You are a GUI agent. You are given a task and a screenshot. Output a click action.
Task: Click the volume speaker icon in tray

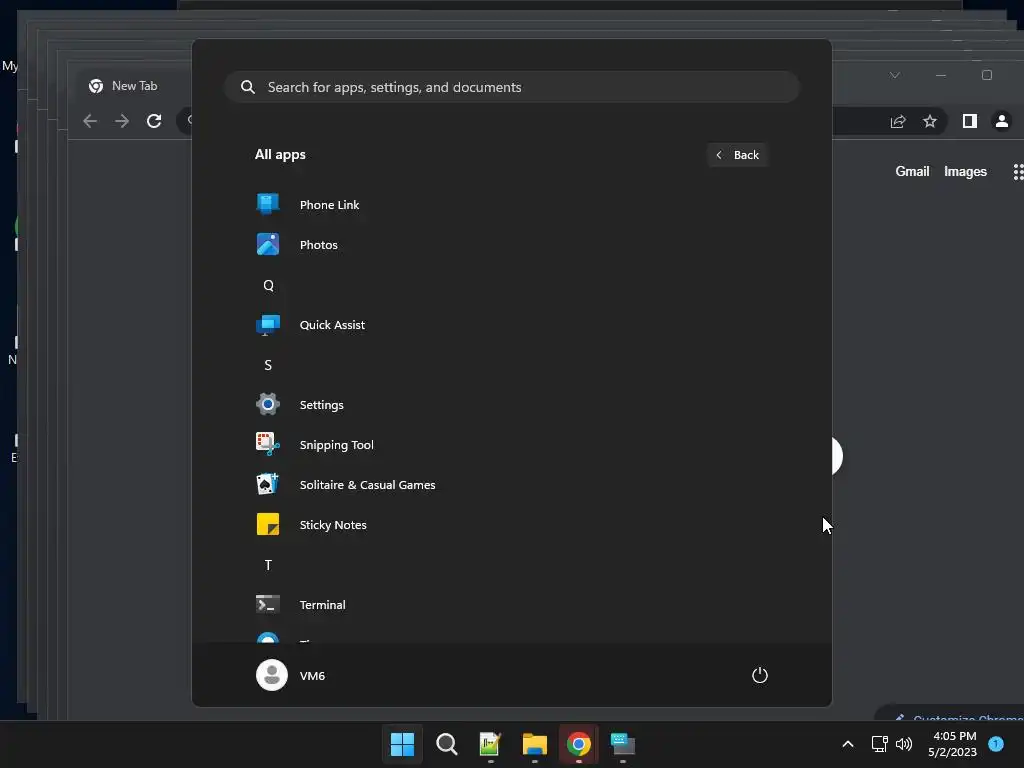pyautogui.click(x=904, y=744)
